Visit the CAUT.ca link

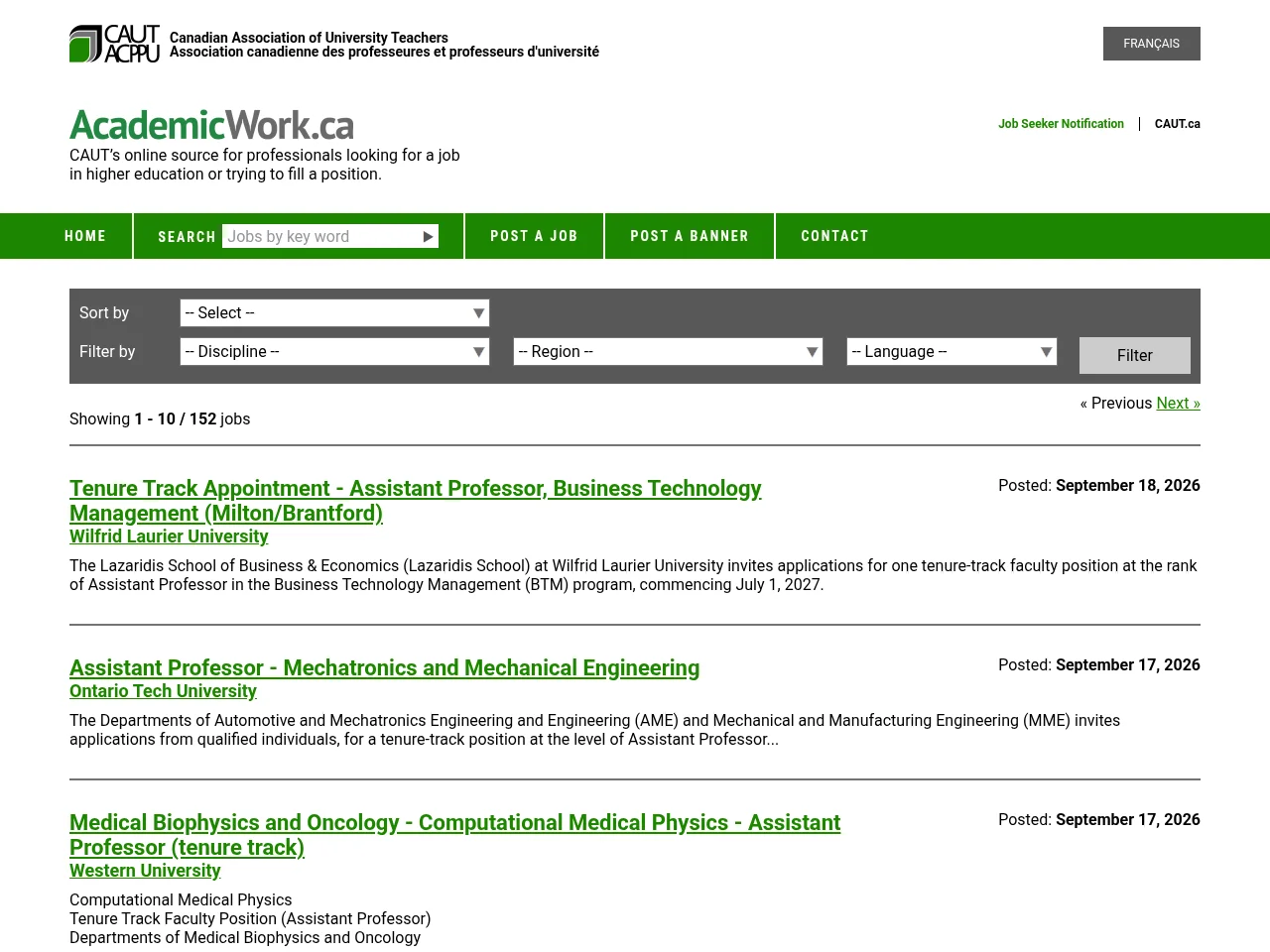coord(1177,124)
